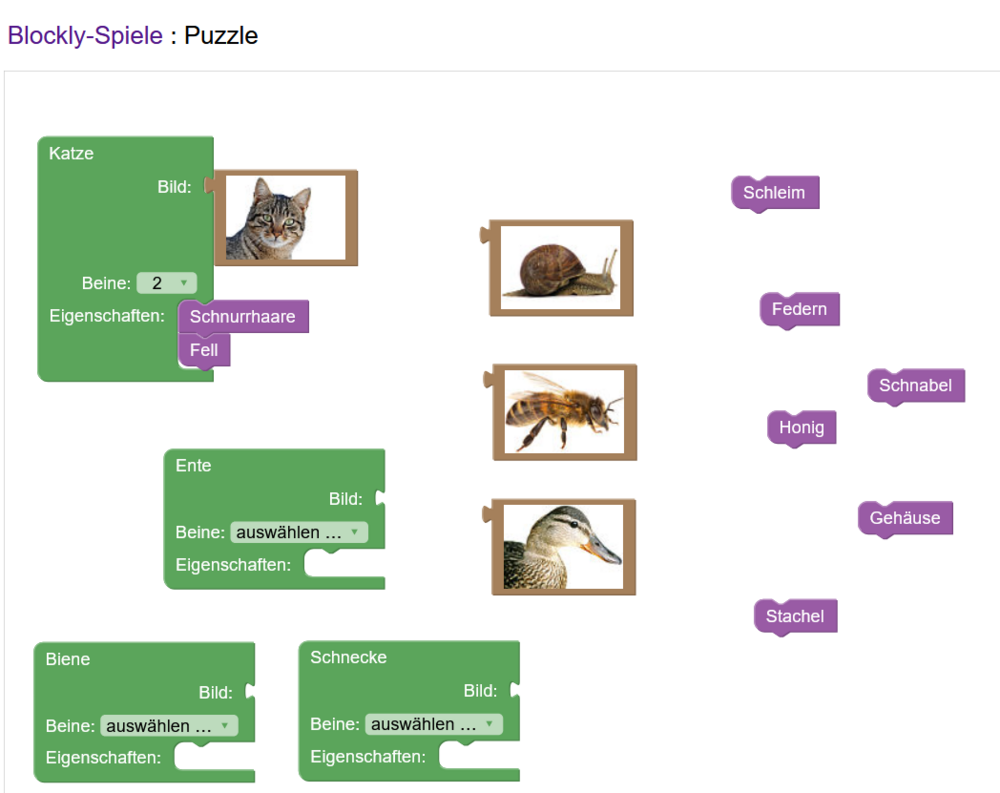Click the cat picture block

(285, 217)
